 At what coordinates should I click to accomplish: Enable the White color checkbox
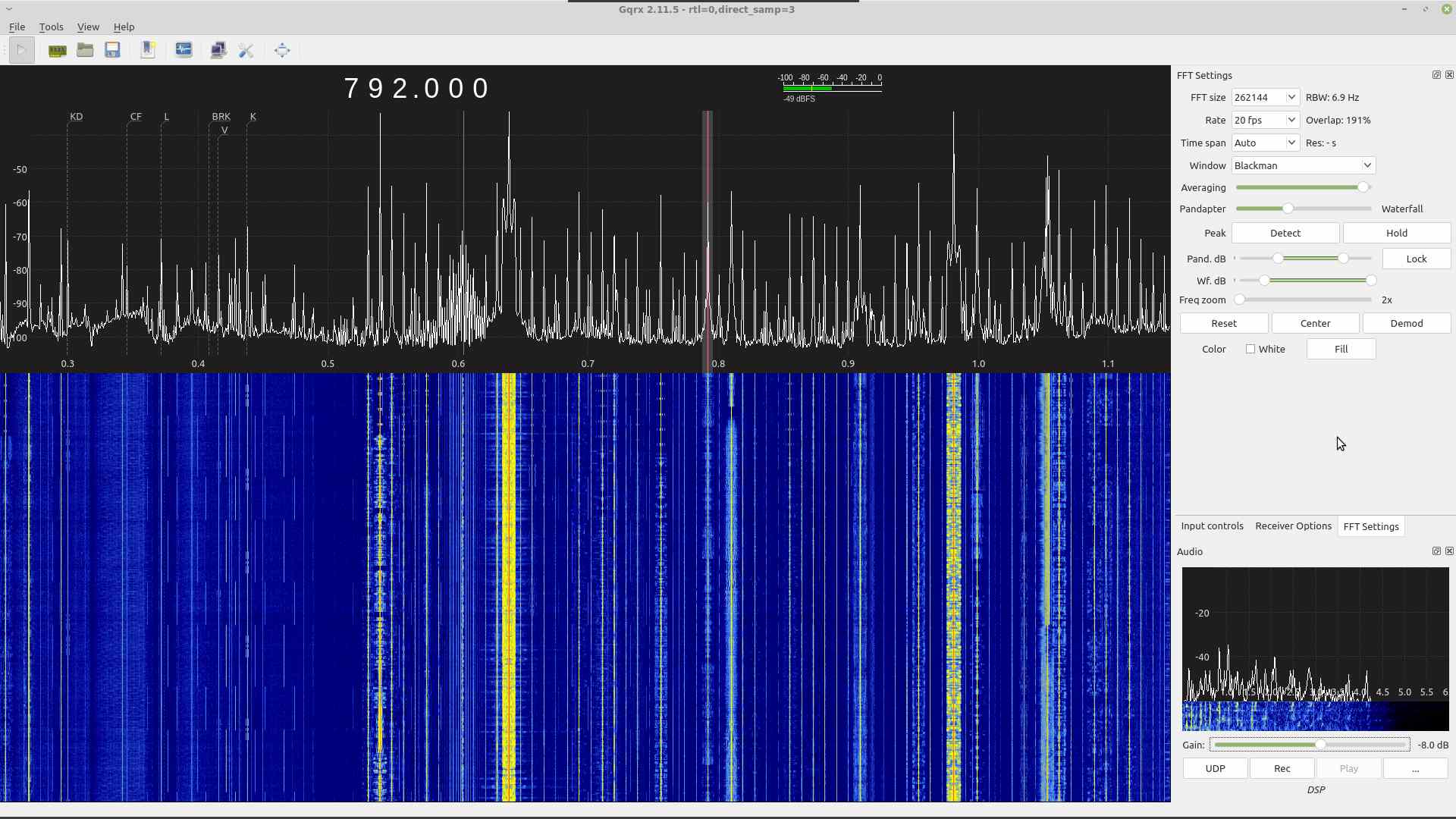1250,350
